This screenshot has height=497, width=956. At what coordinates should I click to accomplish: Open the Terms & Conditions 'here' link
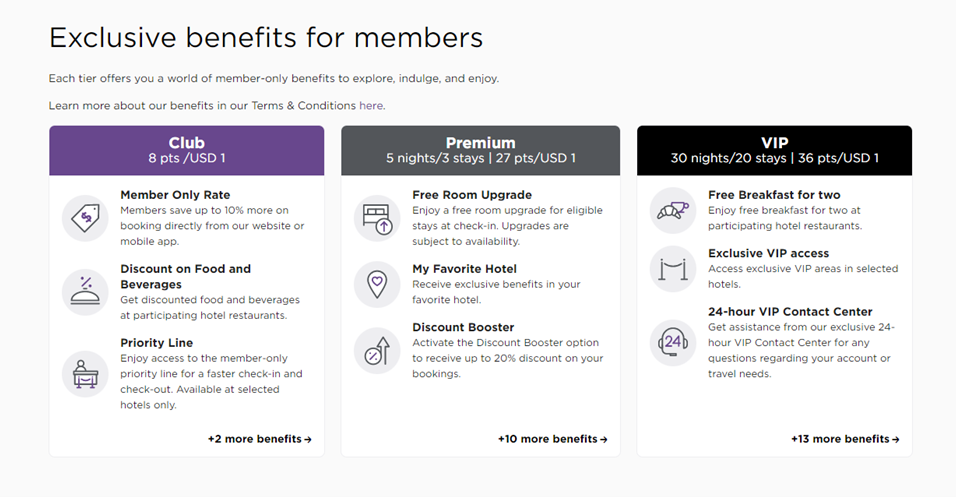(x=371, y=105)
